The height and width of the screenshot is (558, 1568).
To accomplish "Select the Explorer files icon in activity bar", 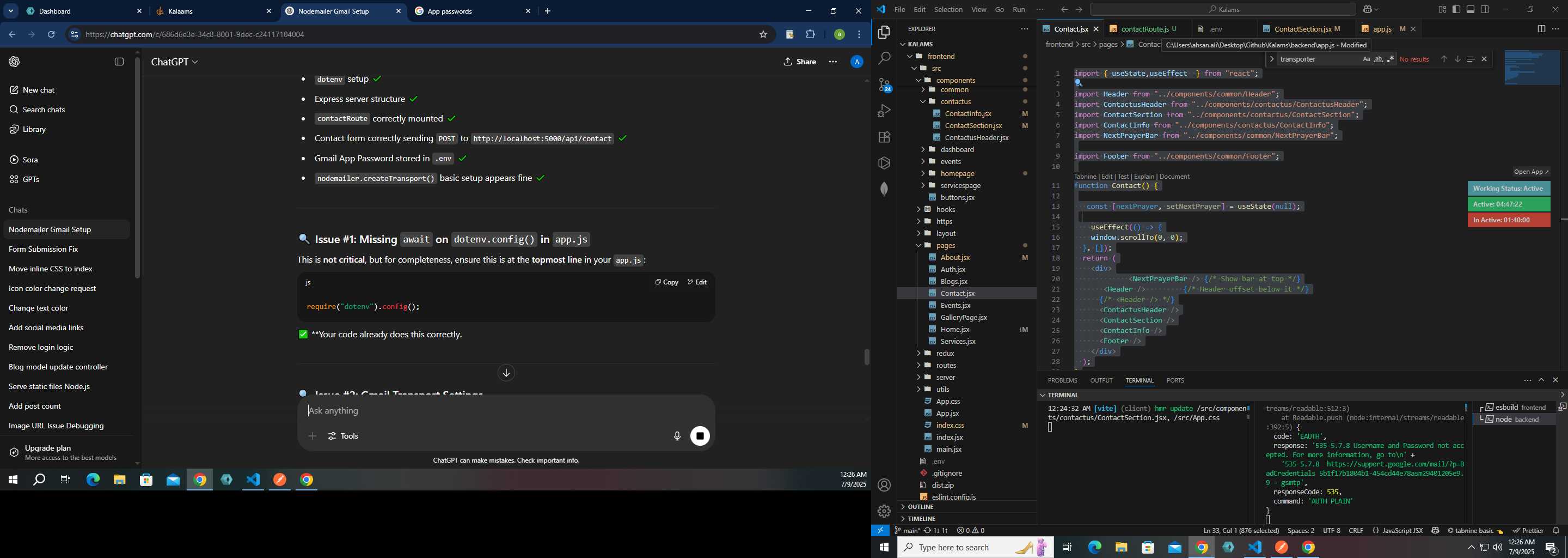I will tap(884, 32).
